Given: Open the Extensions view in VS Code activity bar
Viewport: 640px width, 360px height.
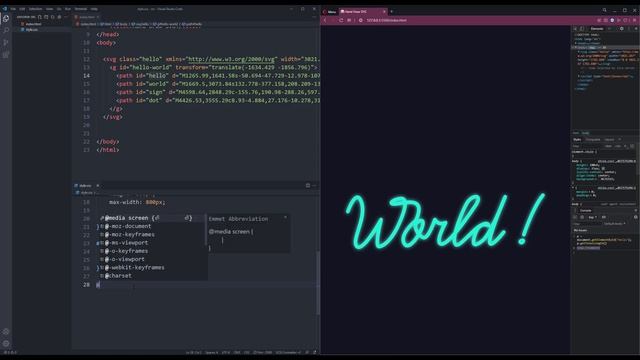Looking at the screenshot, I should coord(6,54).
